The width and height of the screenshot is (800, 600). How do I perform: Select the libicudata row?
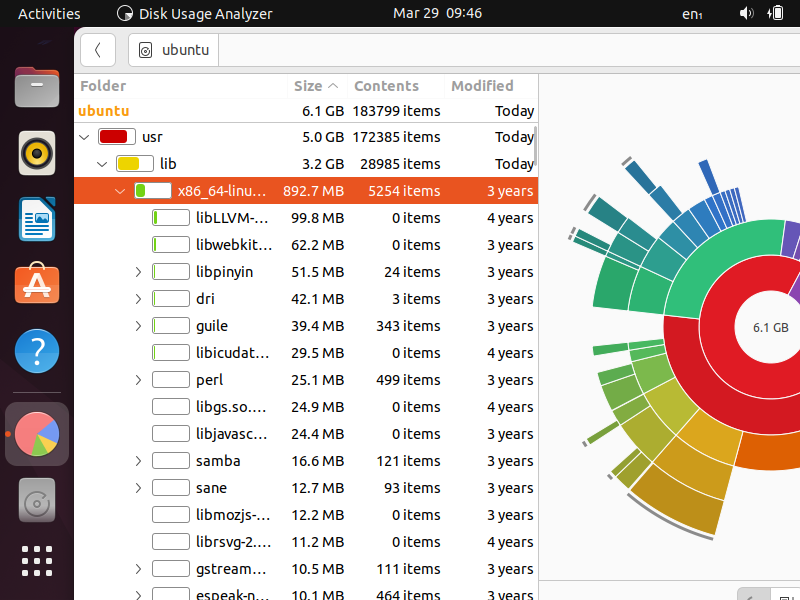click(x=306, y=353)
